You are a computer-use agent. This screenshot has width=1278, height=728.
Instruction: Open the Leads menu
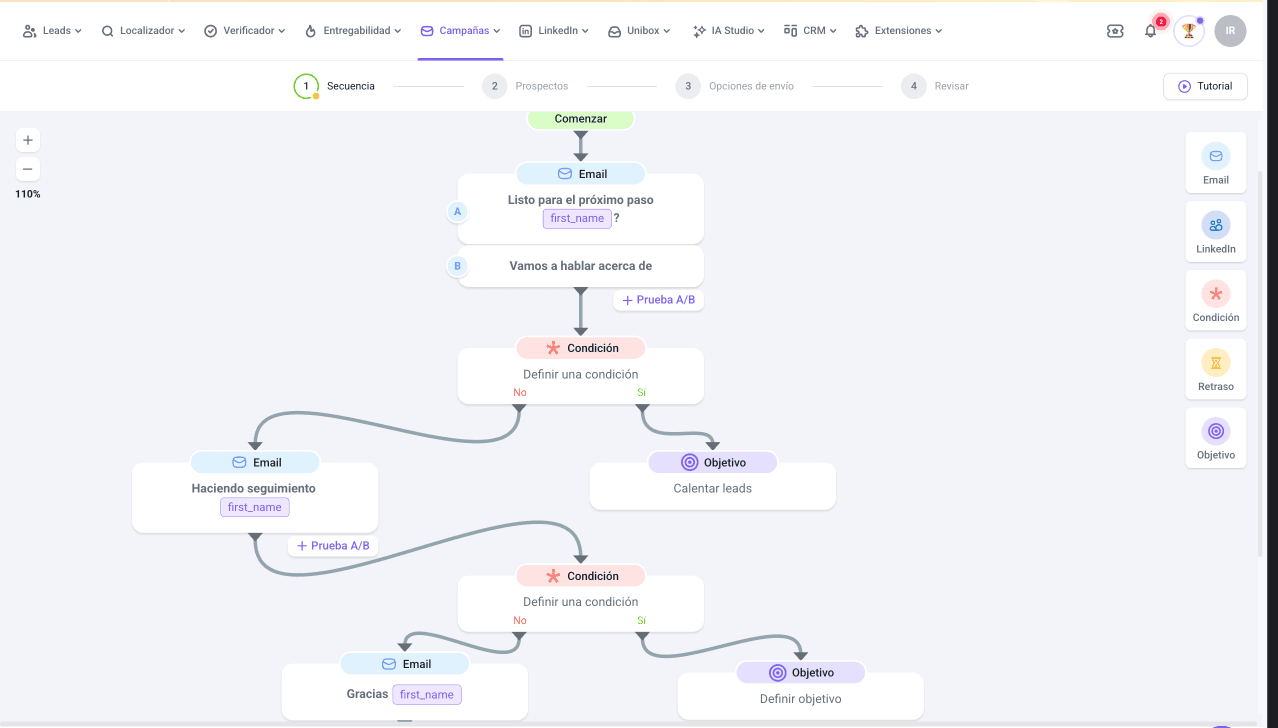pos(52,31)
